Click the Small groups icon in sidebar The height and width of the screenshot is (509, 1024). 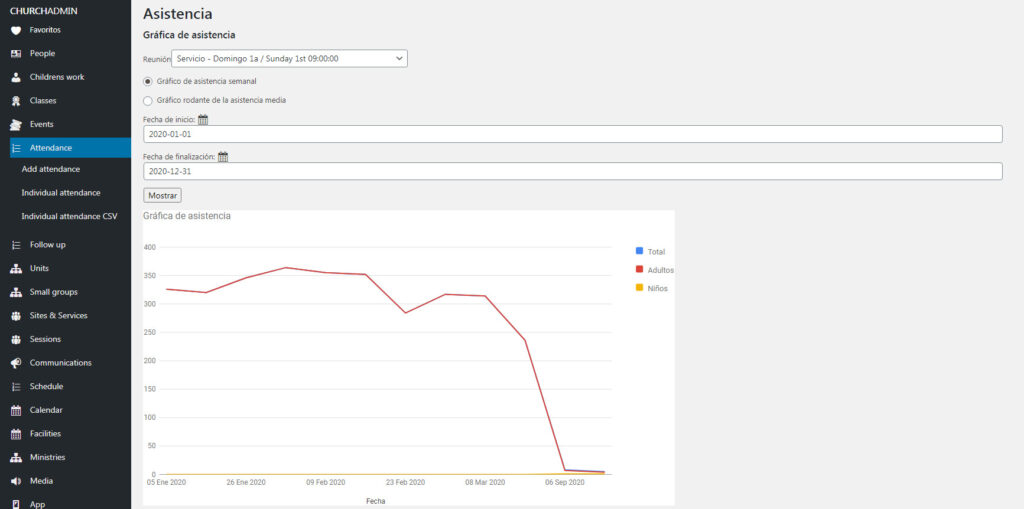click(16, 292)
